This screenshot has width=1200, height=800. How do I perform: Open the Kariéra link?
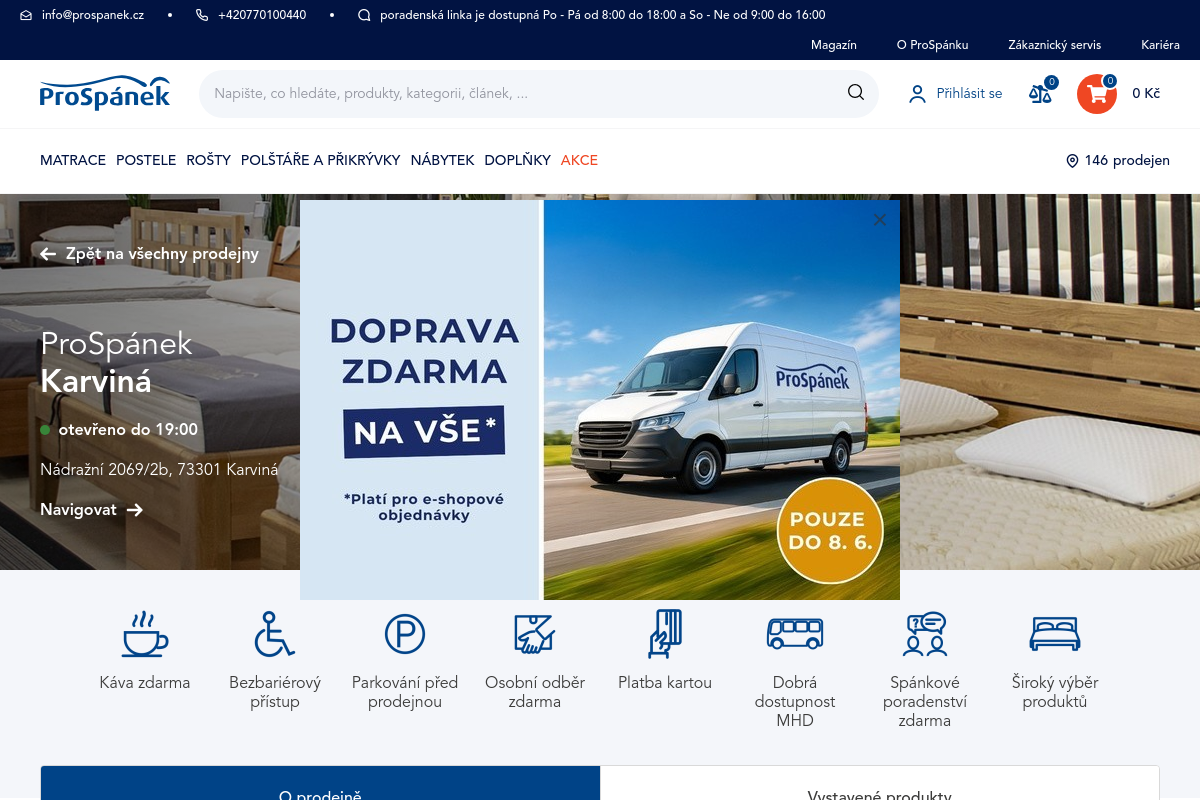[x=1161, y=45]
